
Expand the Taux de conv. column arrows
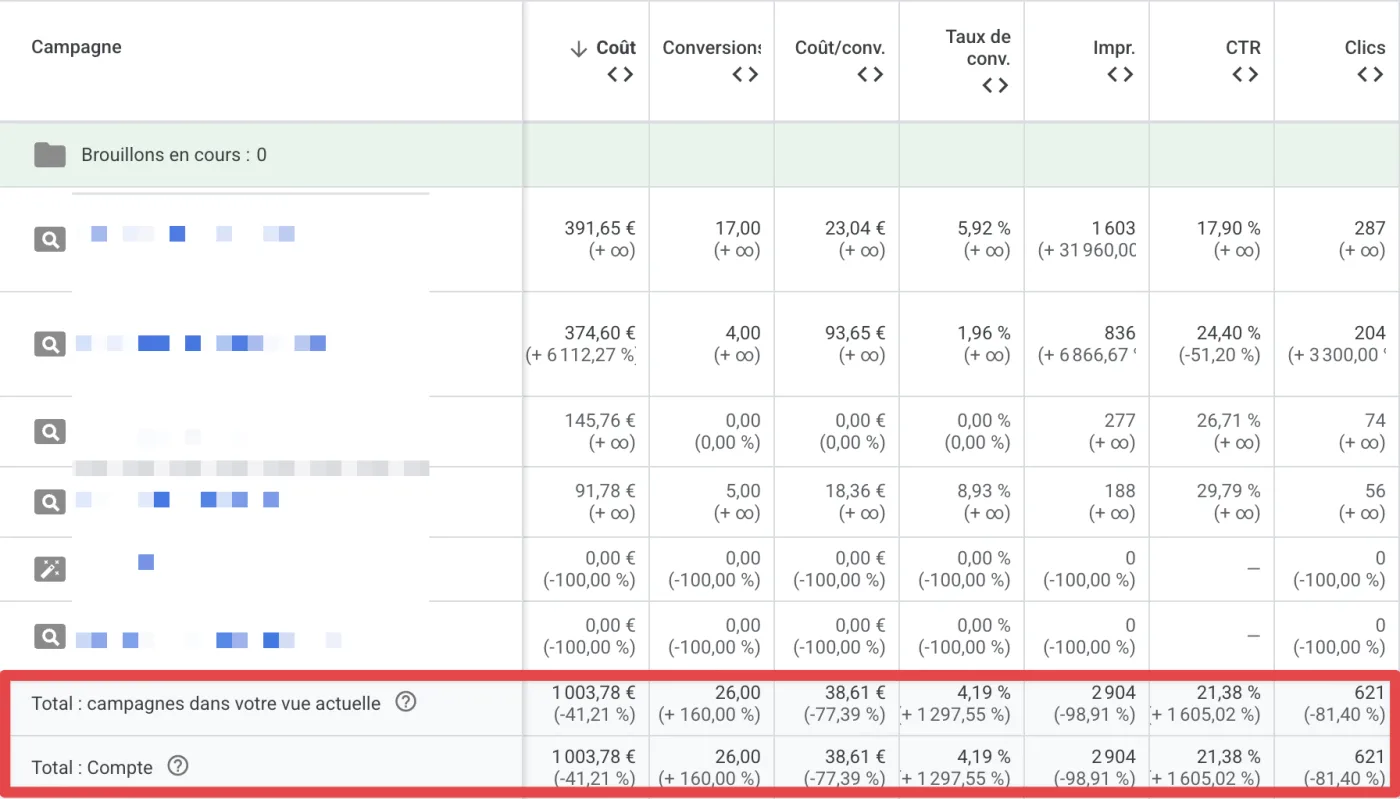click(x=995, y=85)
